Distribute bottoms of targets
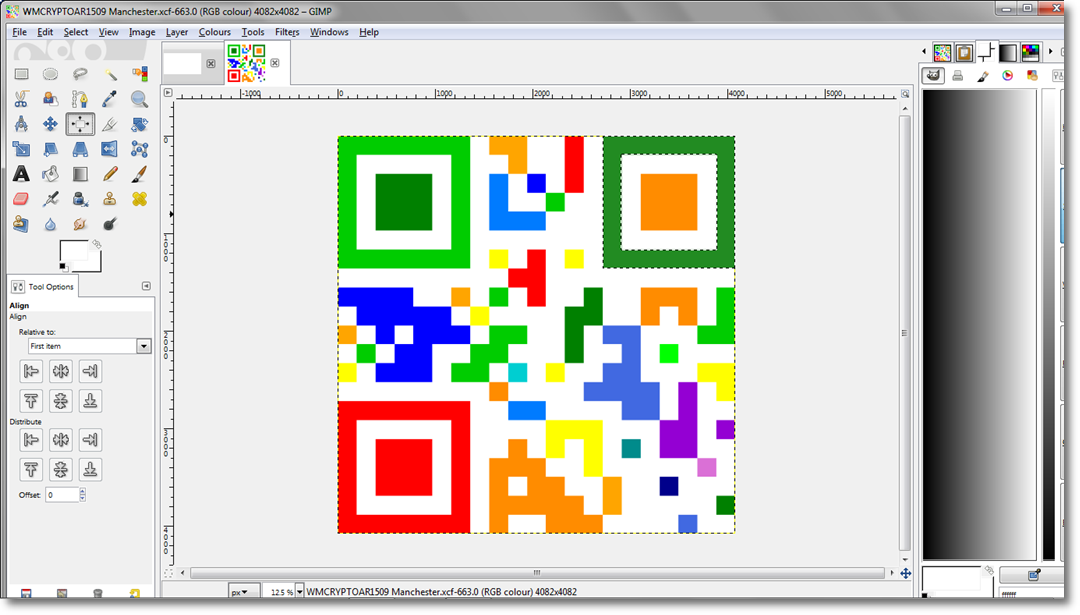 (x=90, y=469)
